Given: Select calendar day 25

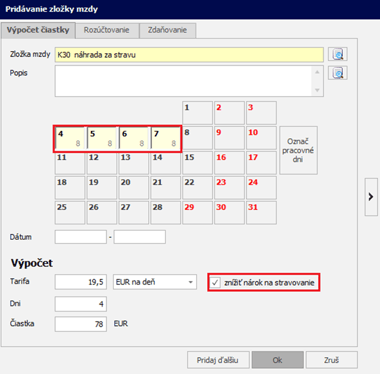Looking at the screenshot, I should (70, 213).
